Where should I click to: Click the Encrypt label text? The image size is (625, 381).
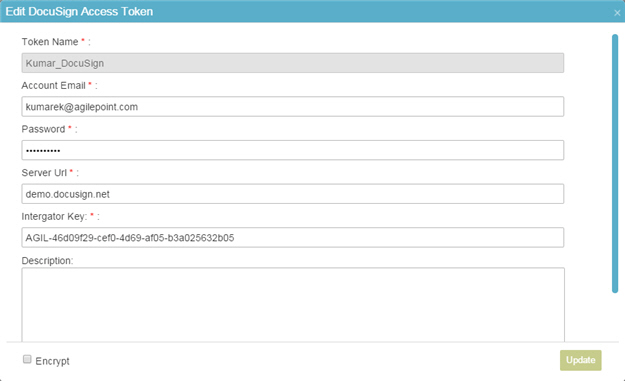tap(52, 361)
